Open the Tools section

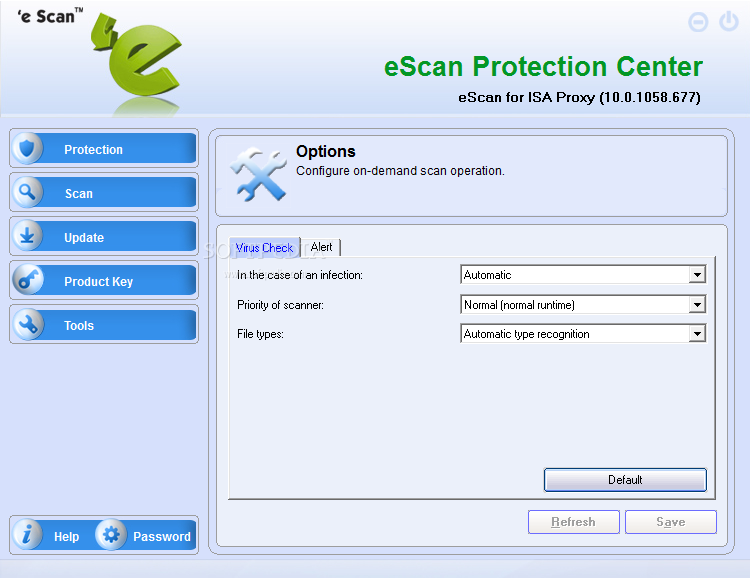[104, 325]
